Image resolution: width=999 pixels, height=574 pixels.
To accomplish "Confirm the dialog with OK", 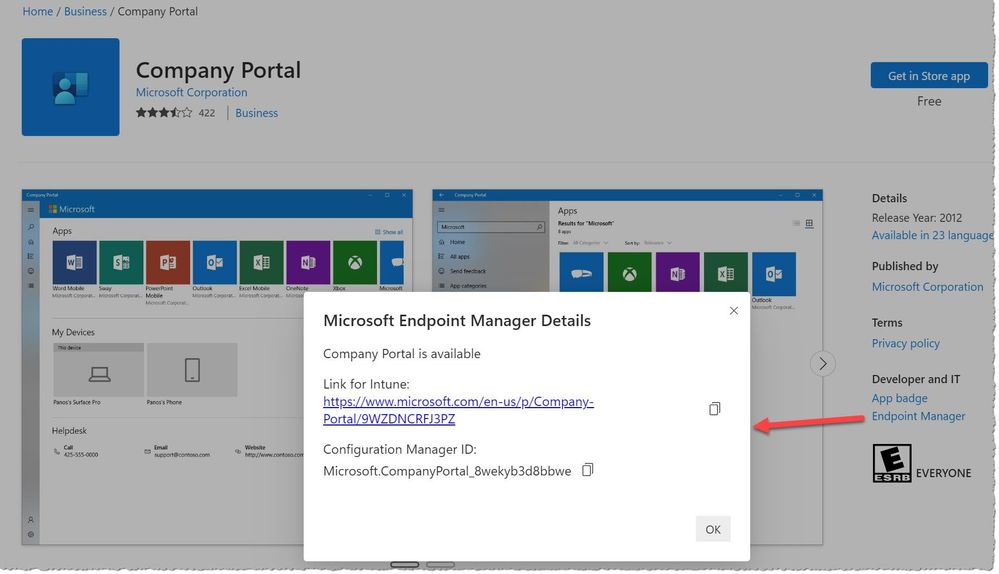I will (x=713, y=529).
